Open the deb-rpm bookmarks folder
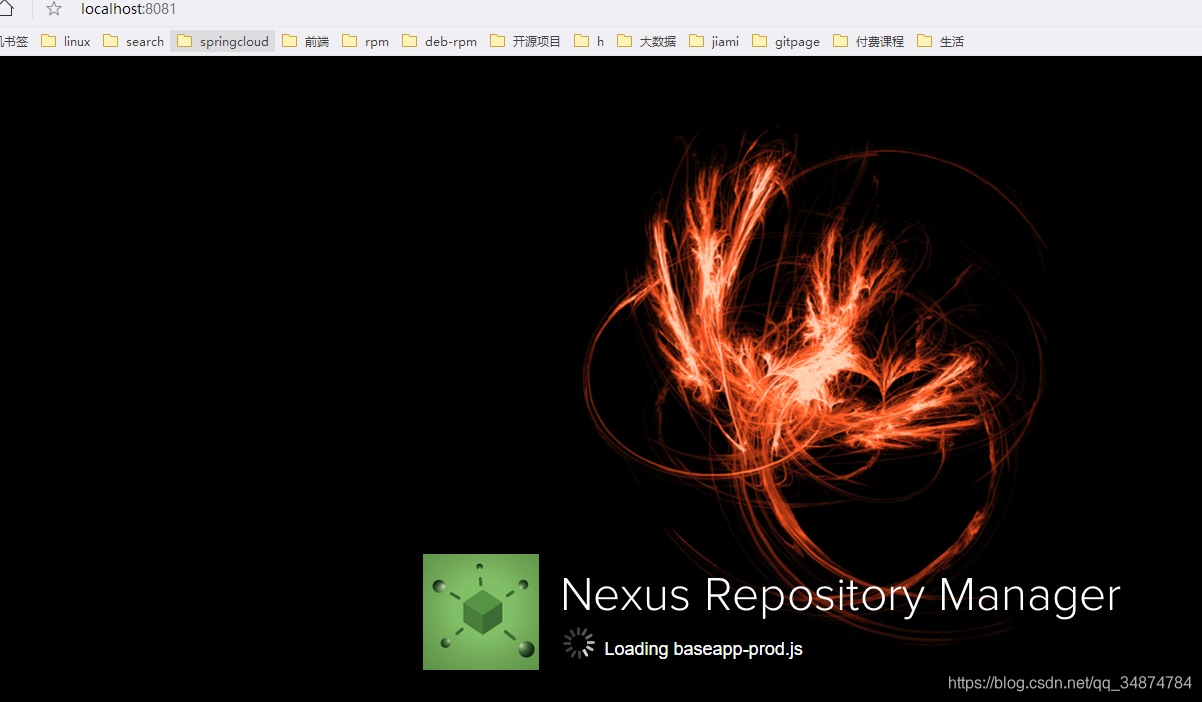The height and width of the screenshot is (702, 1202). tap(440, 41)
